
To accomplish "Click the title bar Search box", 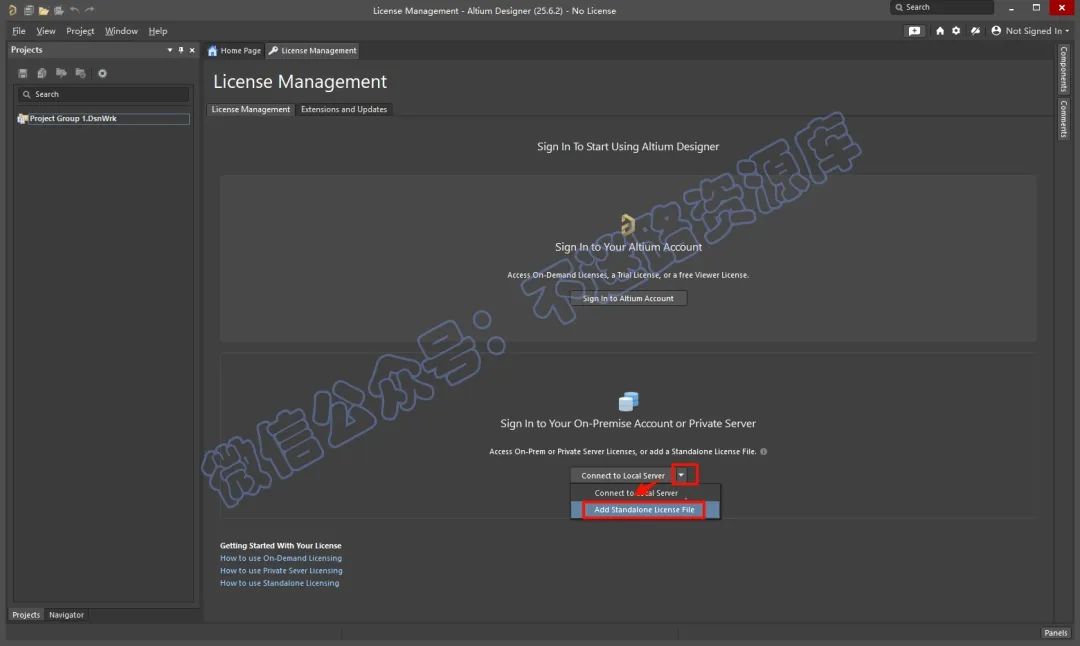I will [x=942, y=8].
